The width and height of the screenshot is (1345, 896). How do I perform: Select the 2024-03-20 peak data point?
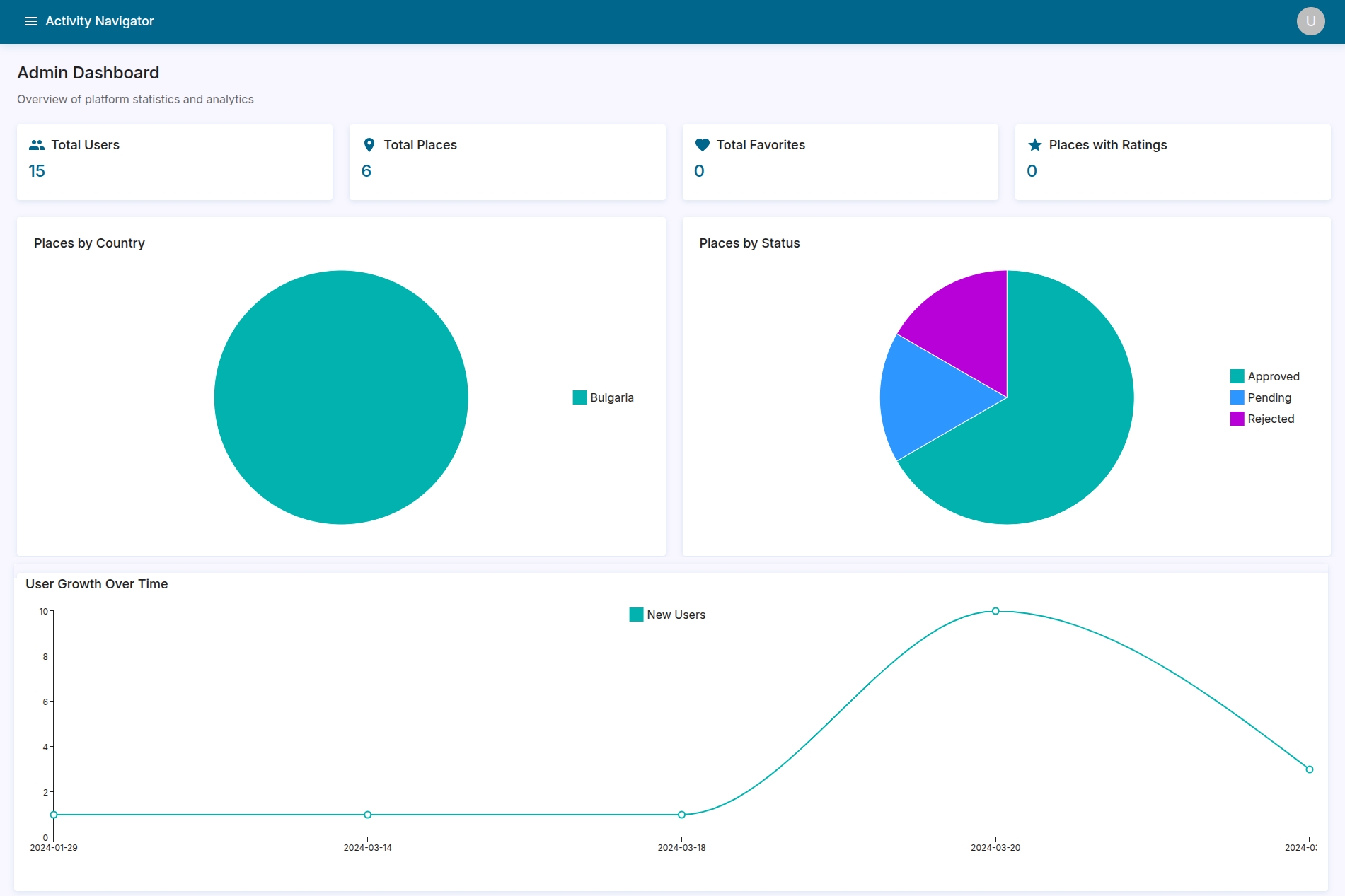pyautogui.click(x=995, y=611)
